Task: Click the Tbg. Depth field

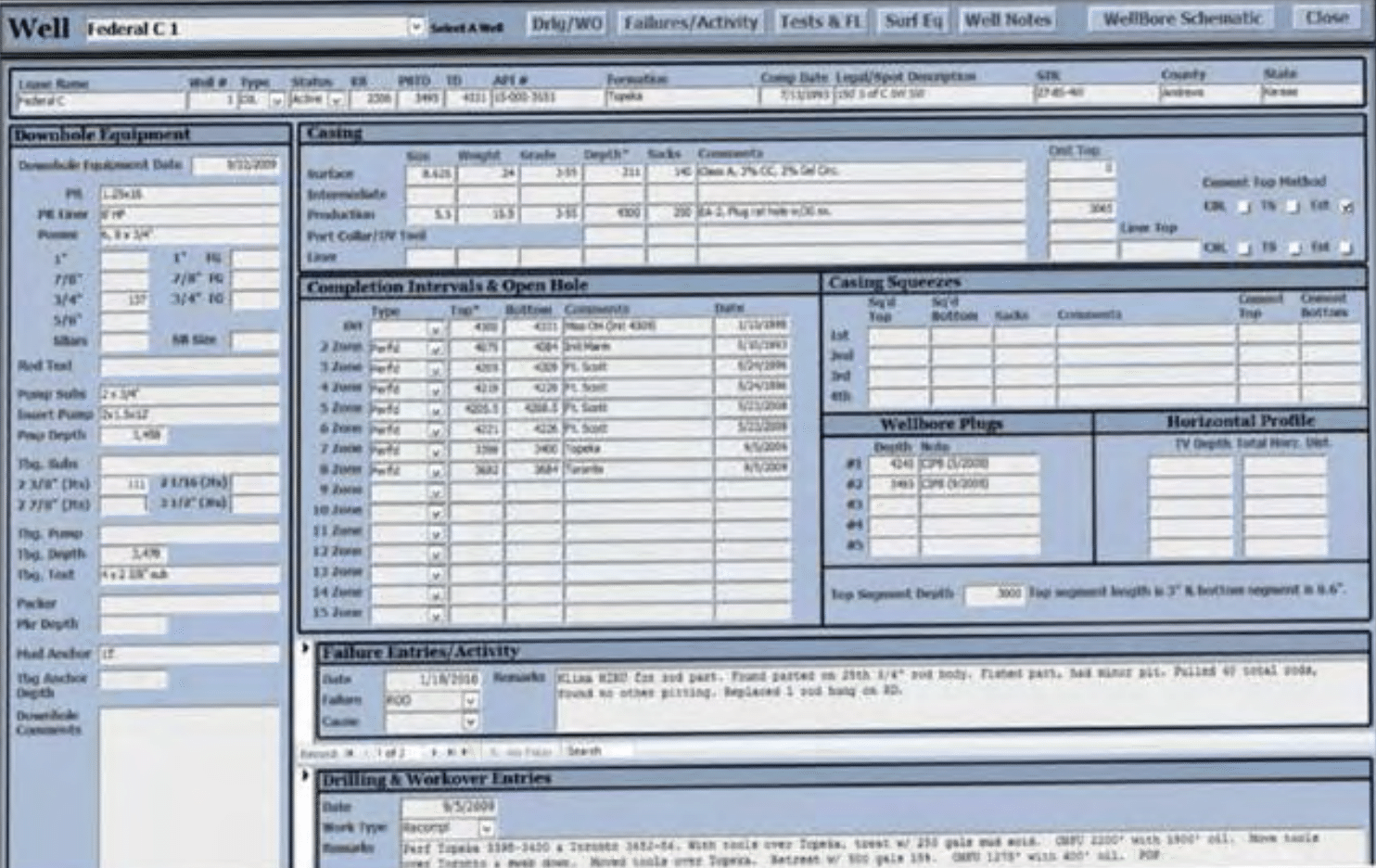Action: [x=134, y=555]
